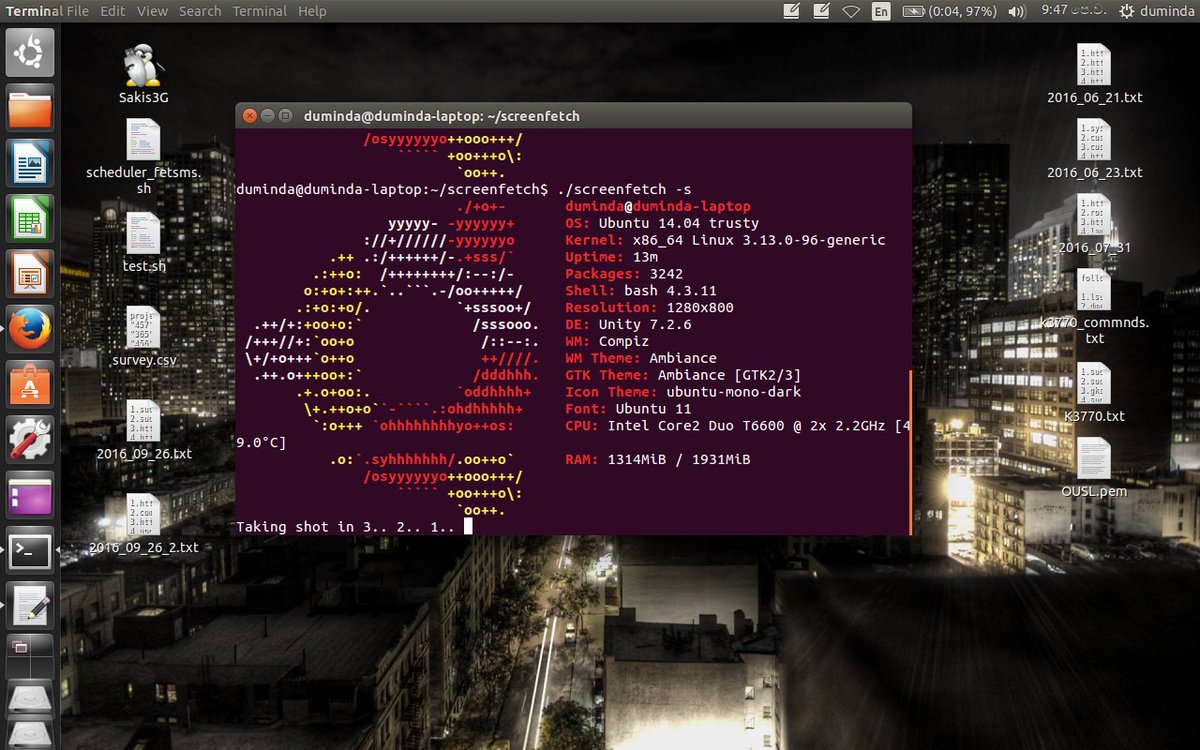Open the Terminal menu in the menu bar
Screen dimensions: 1200x750
click(x=259, y=11)
